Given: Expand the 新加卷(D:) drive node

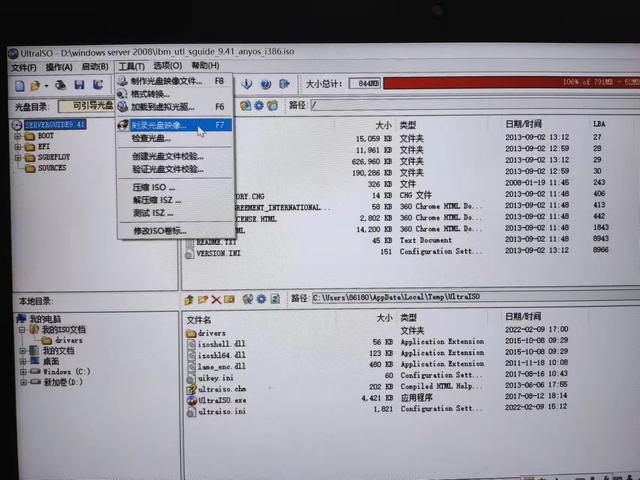Looking at the screenshot, I should (x=24, y=382).
